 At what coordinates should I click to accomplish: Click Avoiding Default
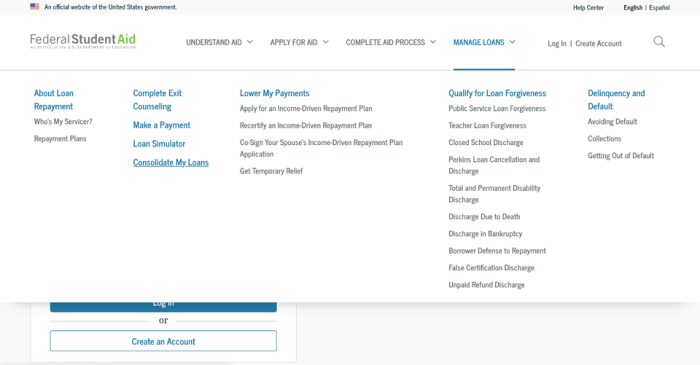click(x=612, y=121)
